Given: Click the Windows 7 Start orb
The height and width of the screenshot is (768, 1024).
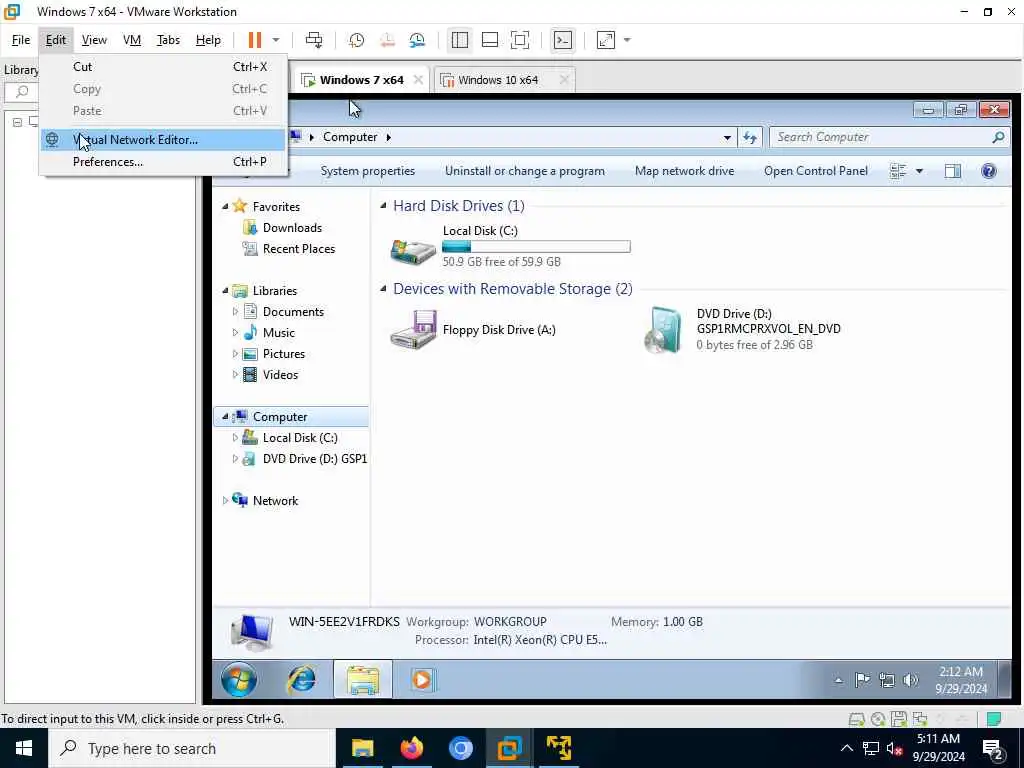Looking at the screenshot, I should click(x=239, y=680).
